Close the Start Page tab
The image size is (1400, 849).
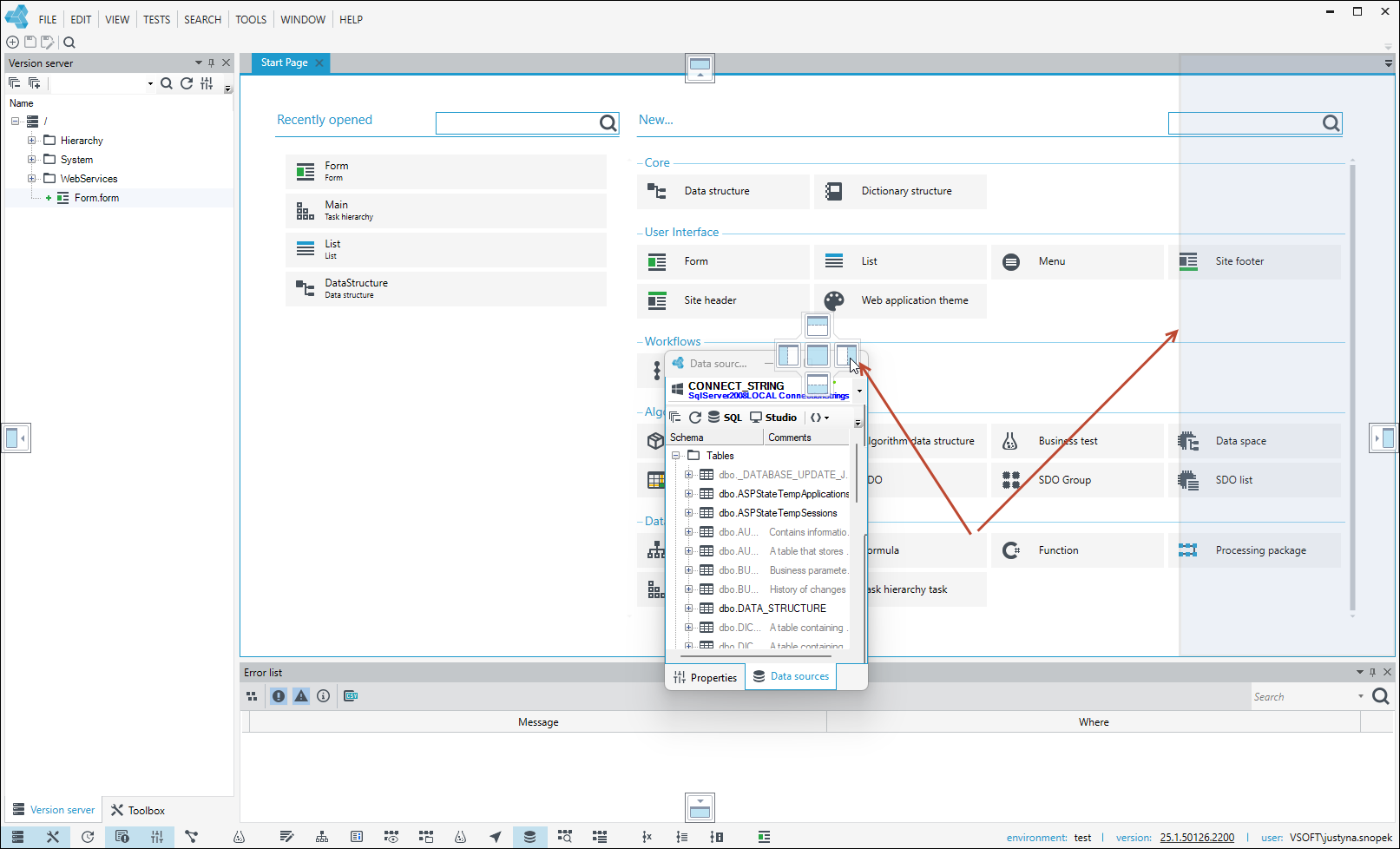pyautogui.click(x=319, y=63)
